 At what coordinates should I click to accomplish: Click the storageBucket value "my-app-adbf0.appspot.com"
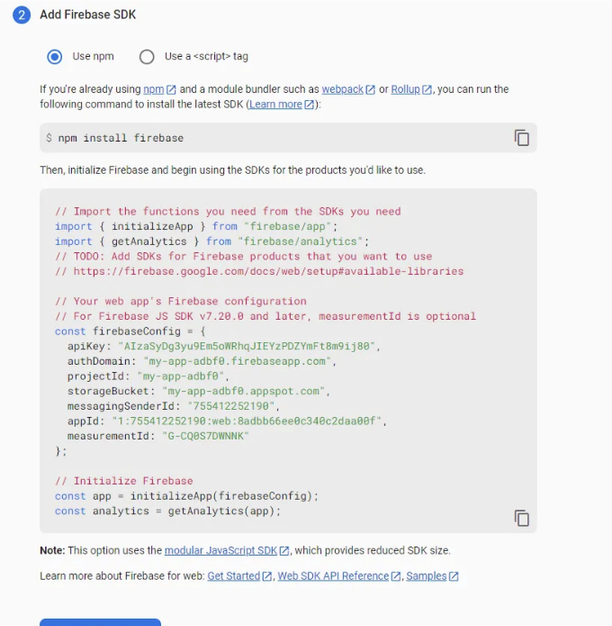pos(244,391)
